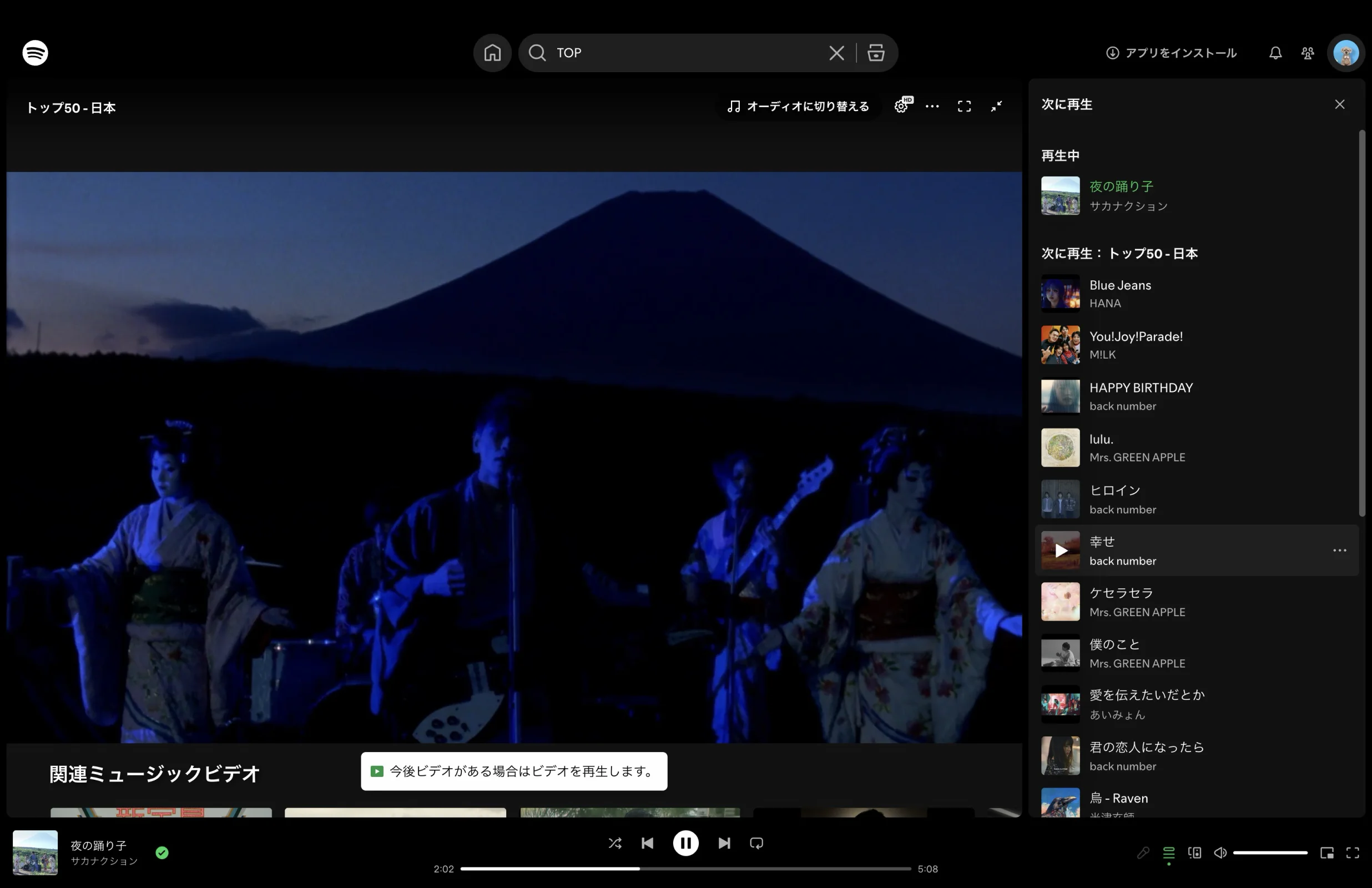Toggle the queue view icon

pyautogui.click(x=1168, y=852)
